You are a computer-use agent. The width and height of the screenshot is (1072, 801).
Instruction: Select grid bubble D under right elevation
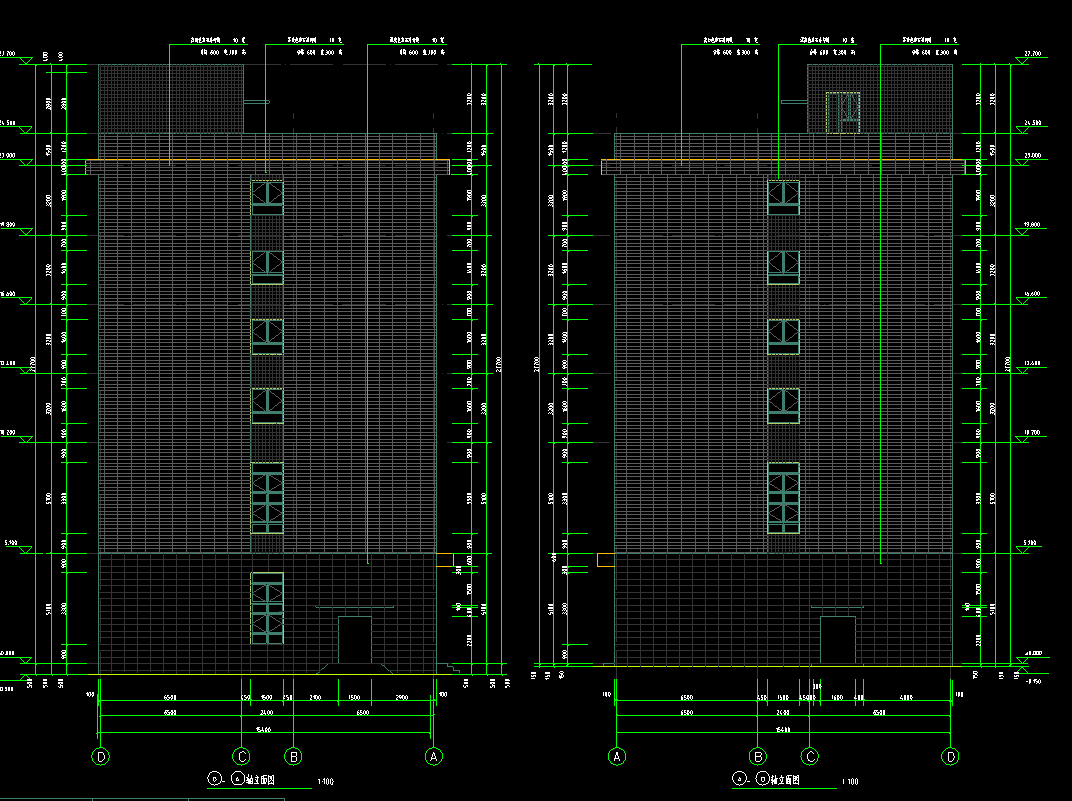click(951, 756)
